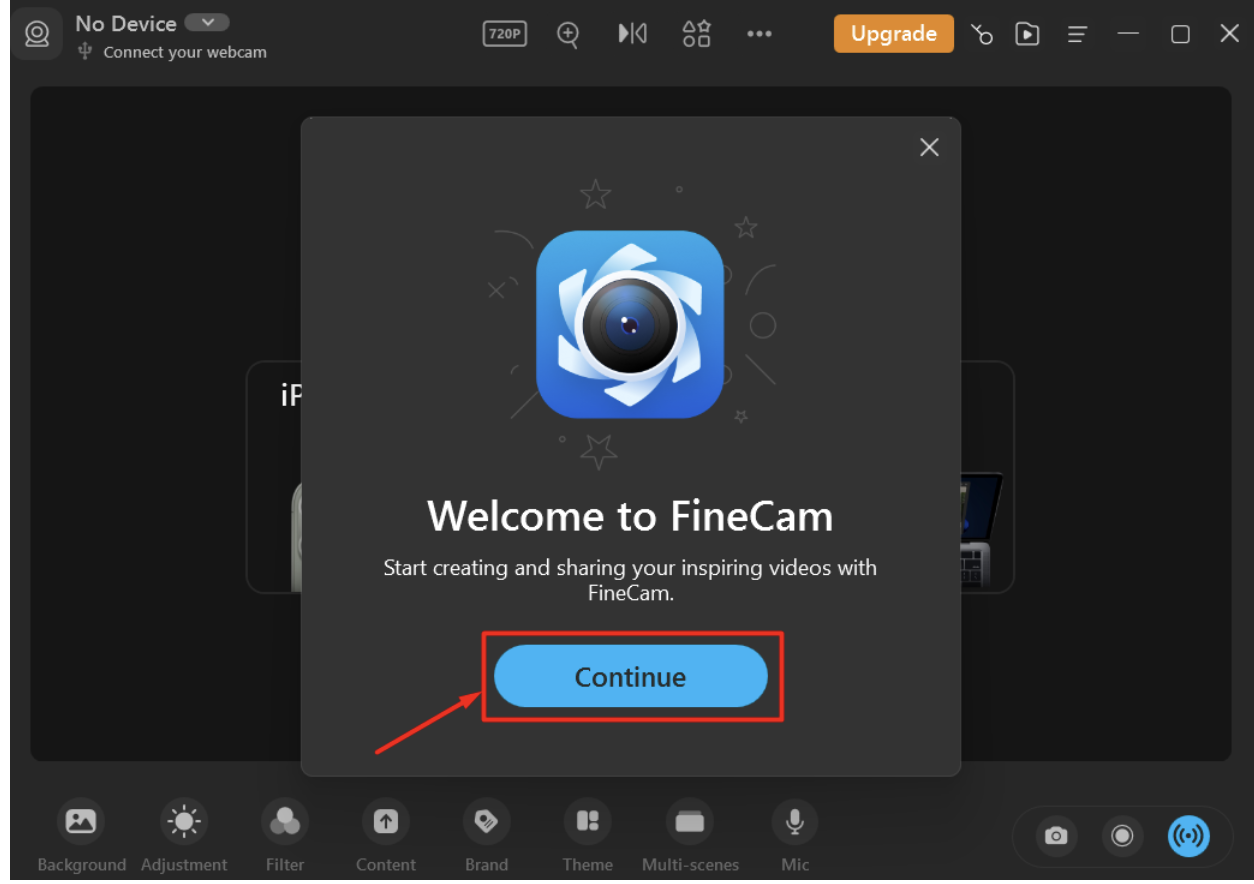Close the Welcome to FineCam dialog

(x=929, y=148)
